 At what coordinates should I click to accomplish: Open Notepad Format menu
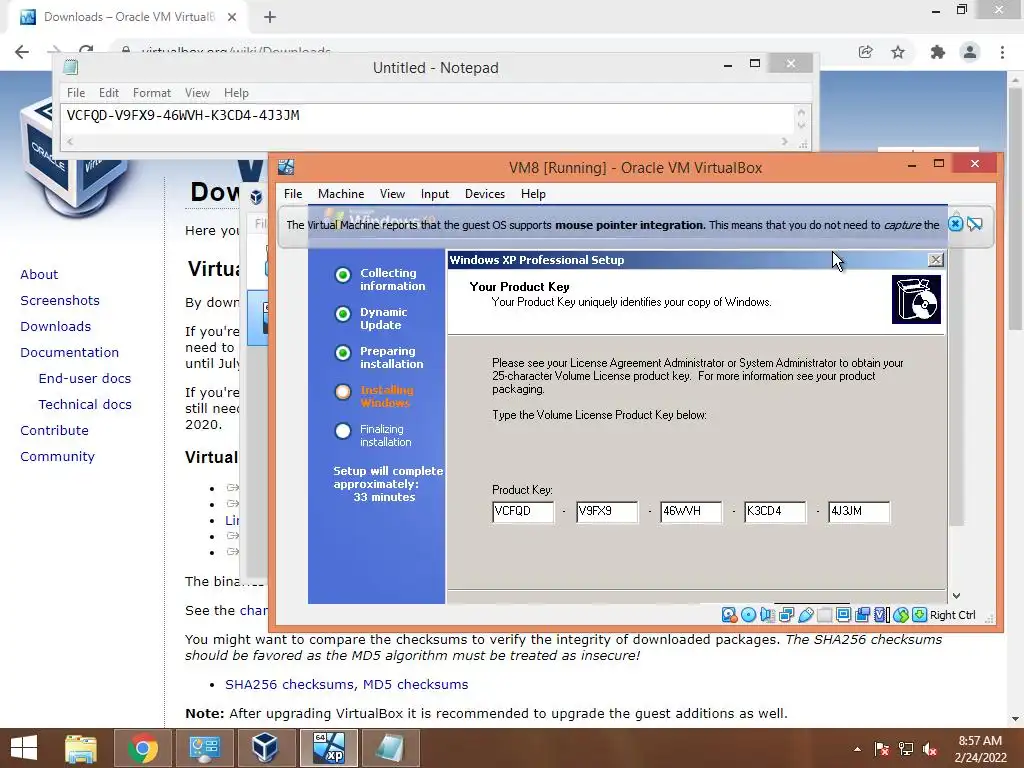[152, 93]
